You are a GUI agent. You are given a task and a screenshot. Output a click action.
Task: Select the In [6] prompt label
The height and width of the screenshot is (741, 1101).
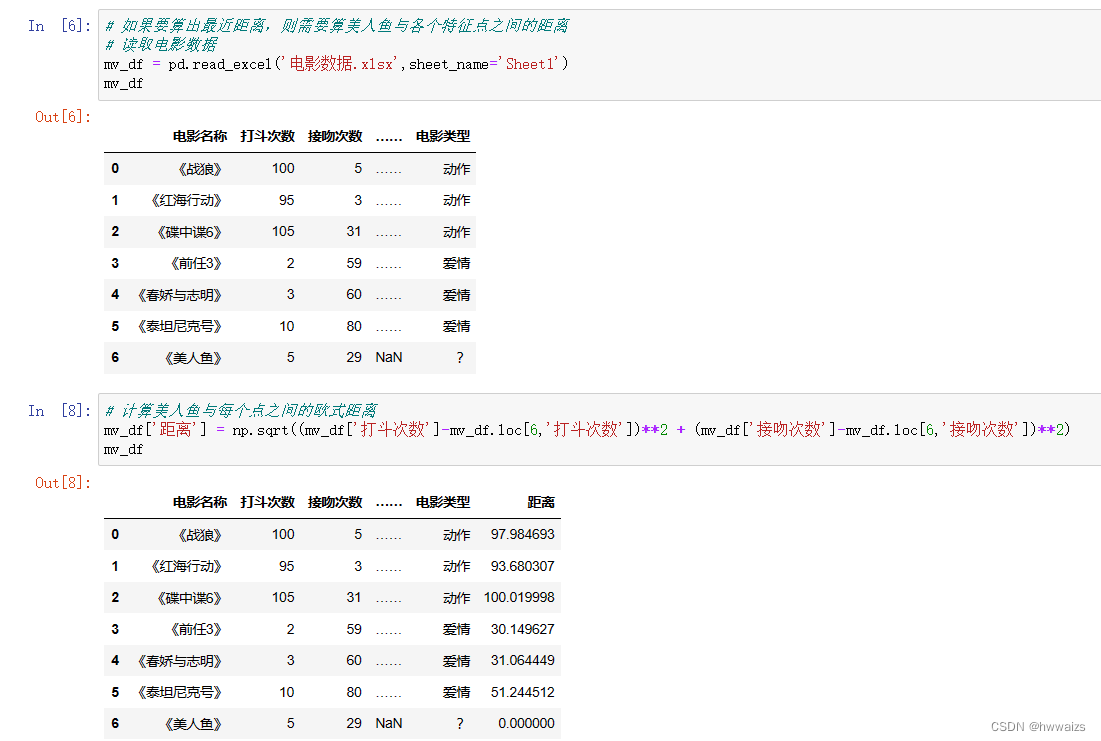60,26
